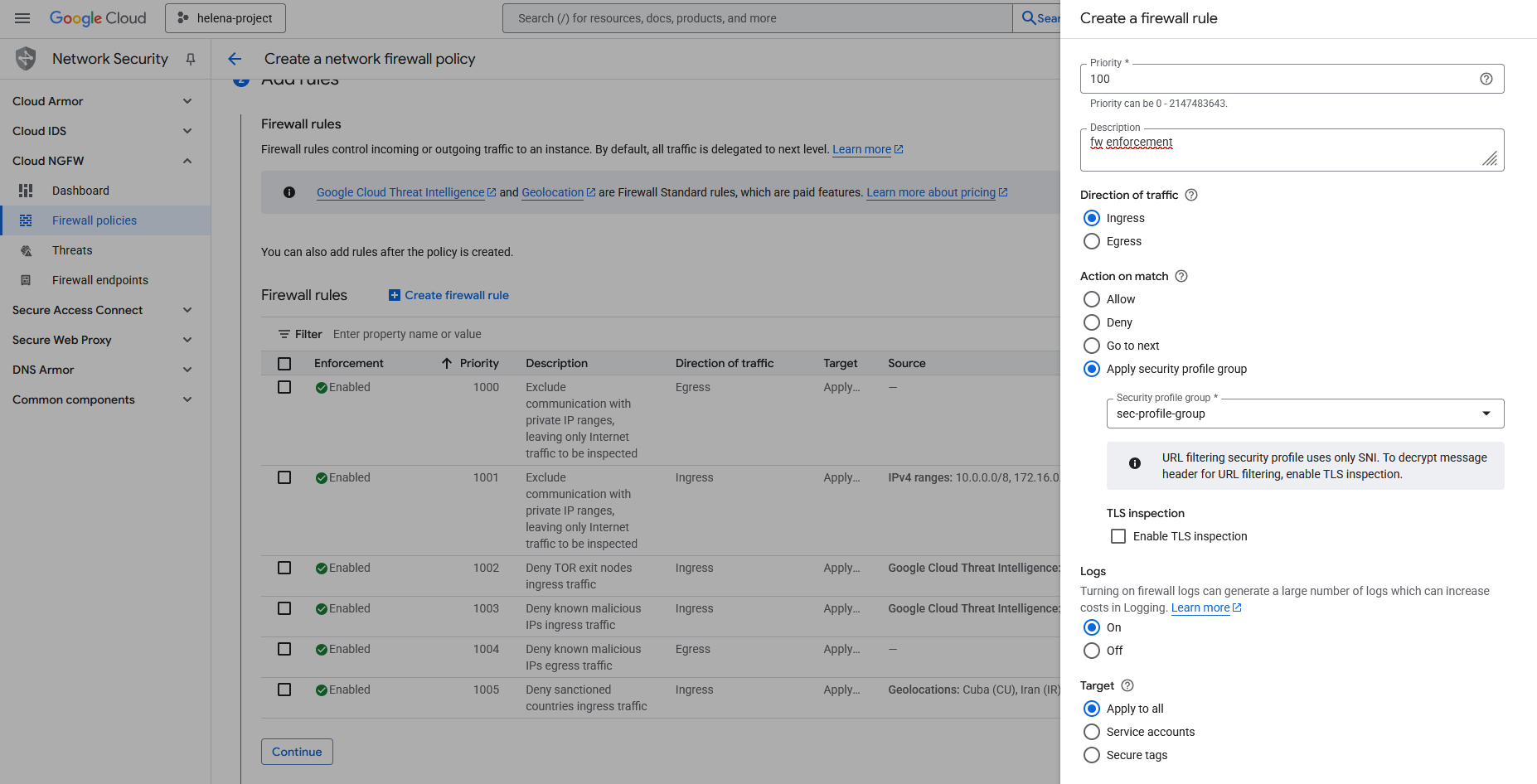
Task: Turn logs Off
Action: pyautogui.click(x=1092, y=651)
